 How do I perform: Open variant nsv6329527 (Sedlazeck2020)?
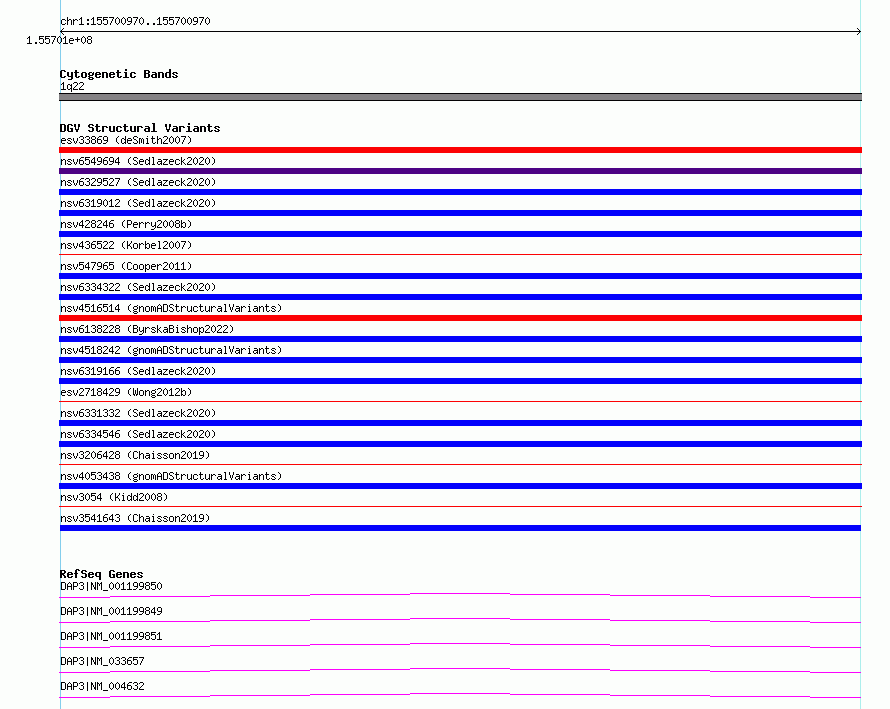[138, 182]
